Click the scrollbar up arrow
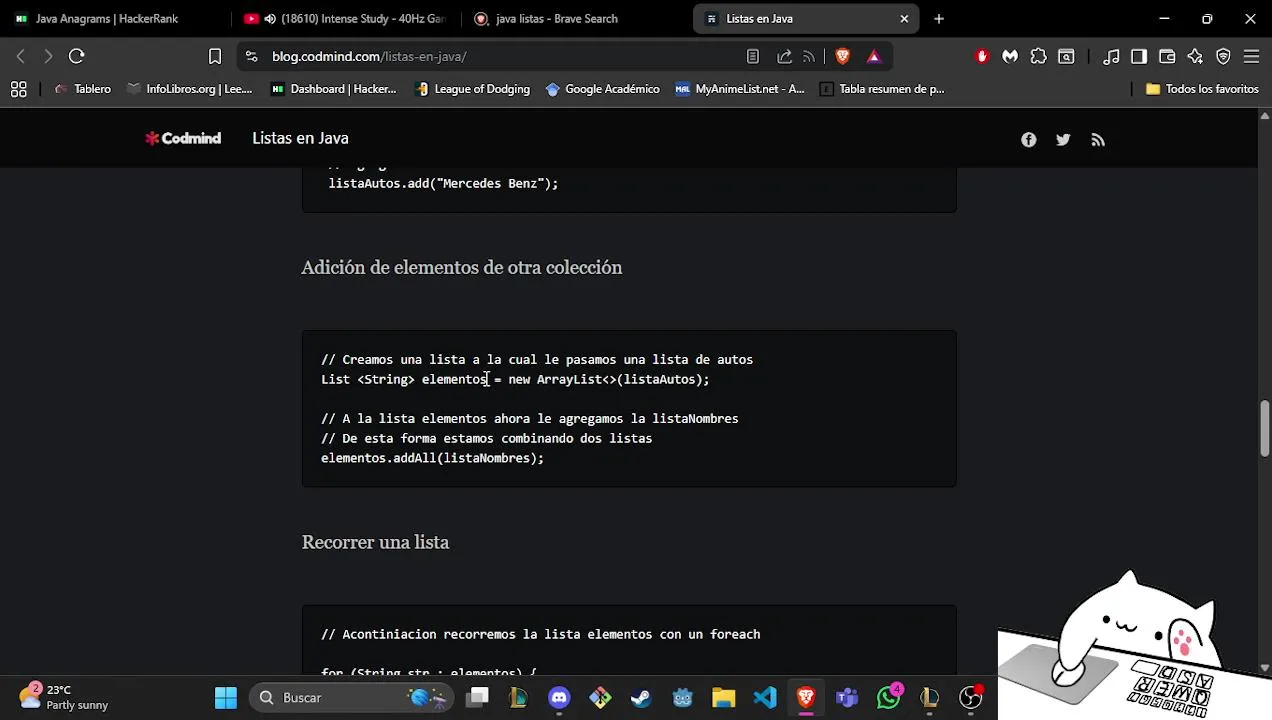The height and width of the screenshot is (720, 1272). [x=1264, y=117]
